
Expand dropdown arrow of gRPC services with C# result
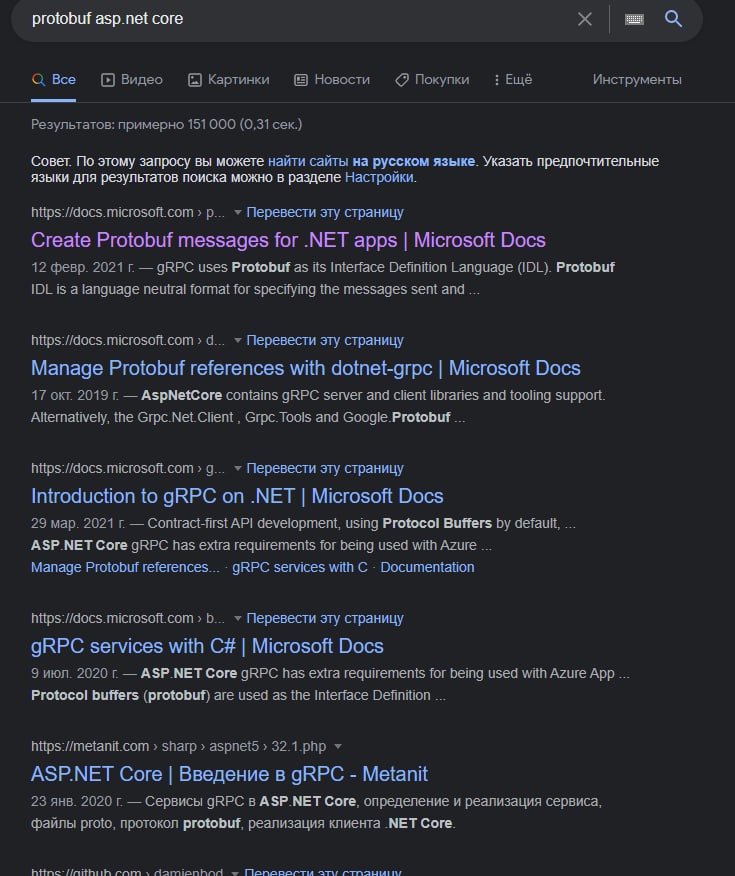coord(237,619)
